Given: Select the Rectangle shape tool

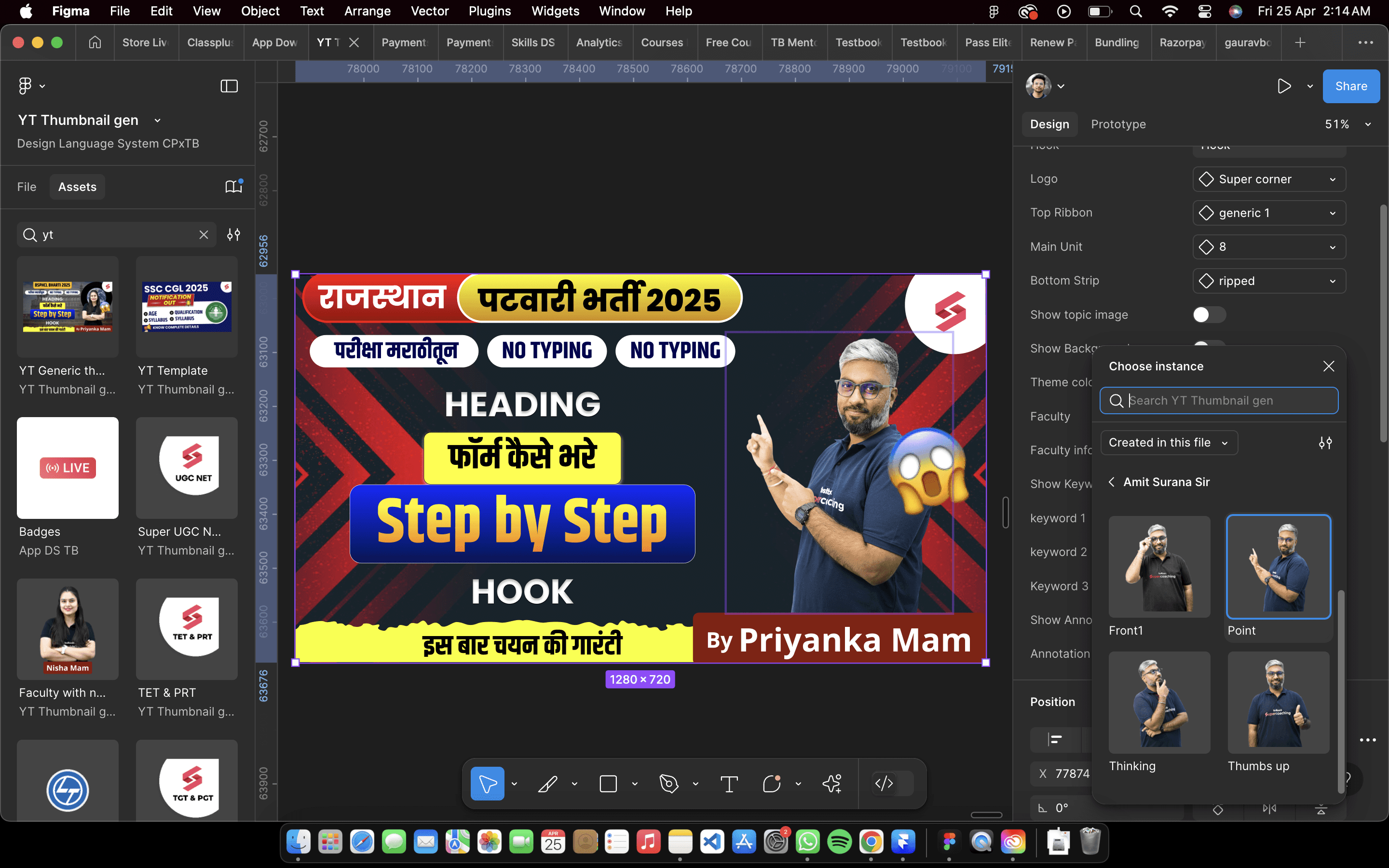Looking at the screenshot, I should [608, 784].
